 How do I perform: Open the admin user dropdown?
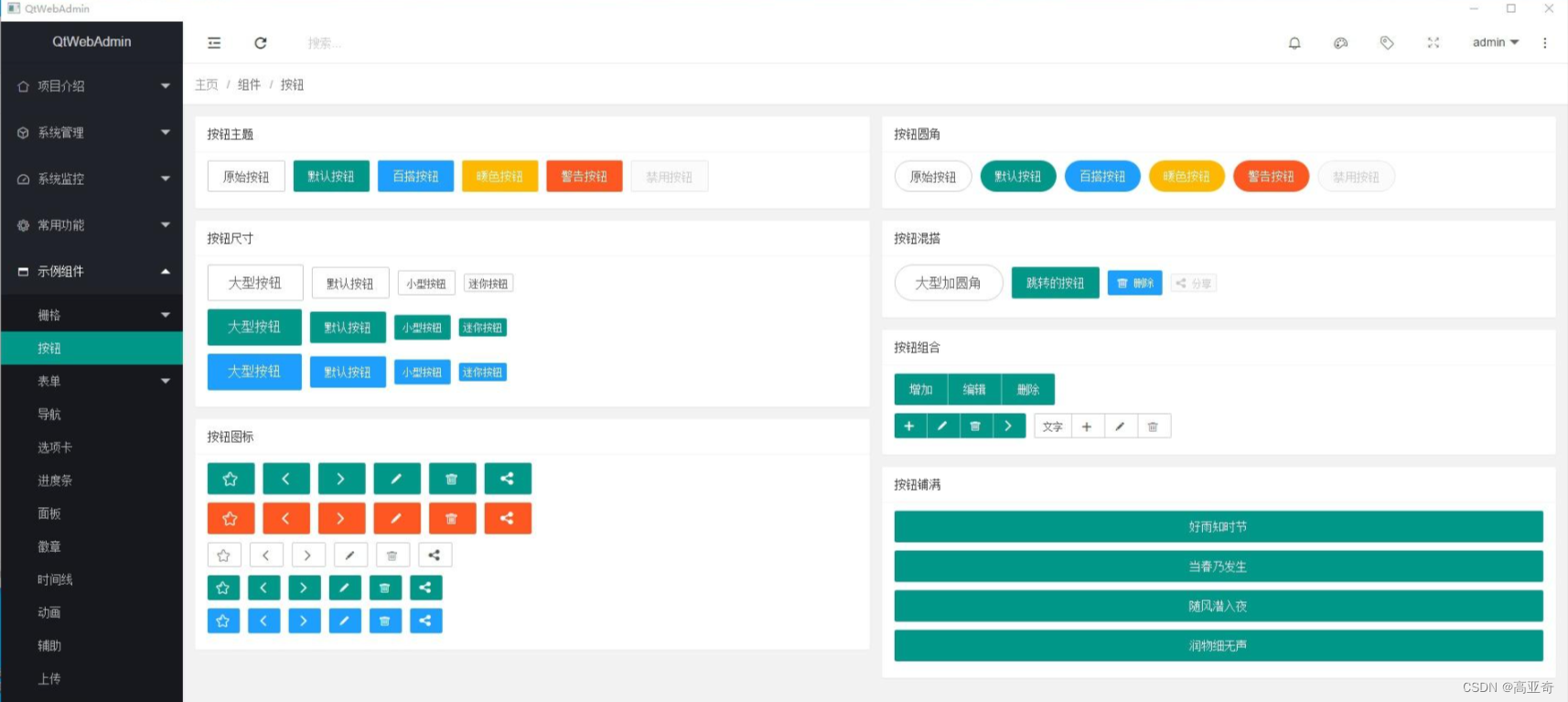[1496, 42]
